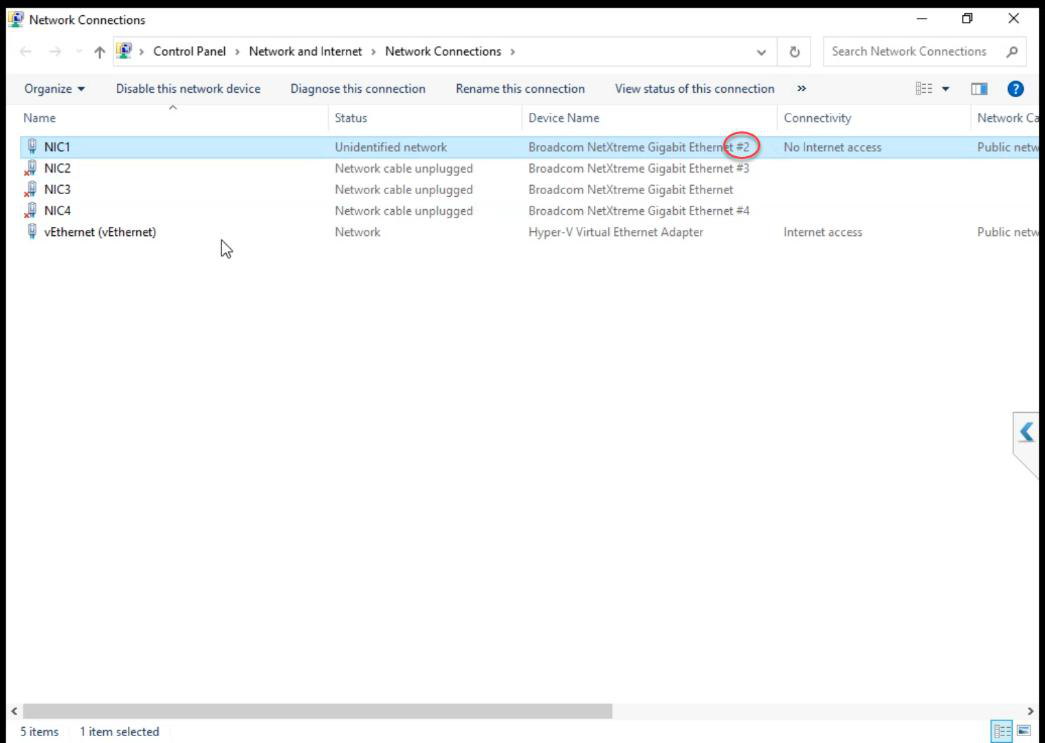Open the view options dropdown arrow
Viewport: 1045px width, 743px height.
(946, 89)
